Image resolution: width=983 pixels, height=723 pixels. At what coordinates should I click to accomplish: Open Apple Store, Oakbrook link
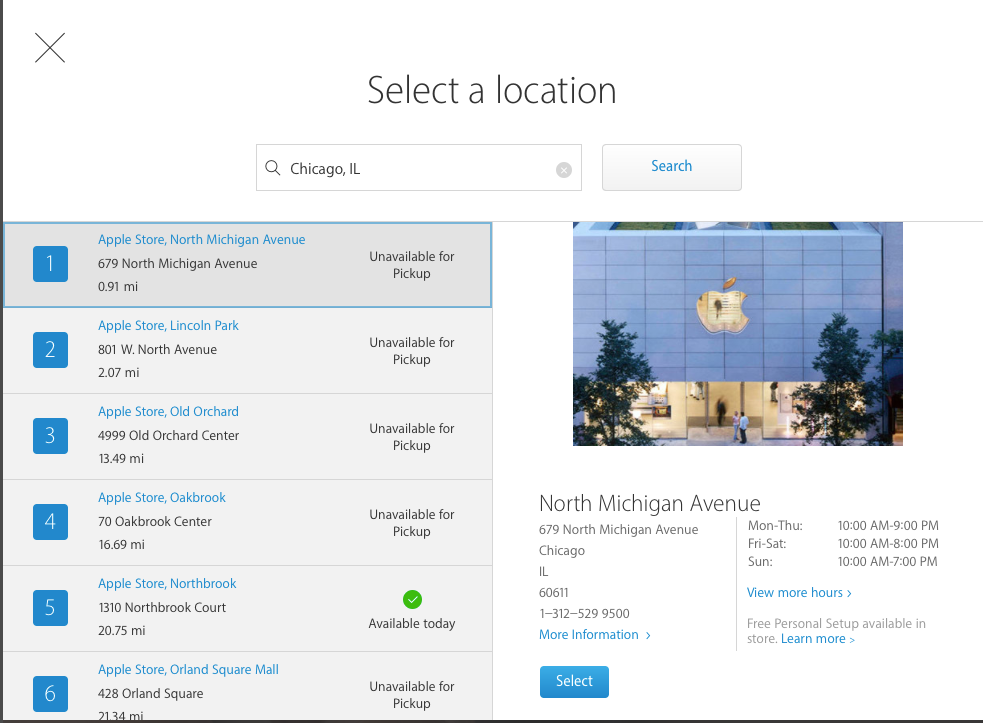pos(162,497)
